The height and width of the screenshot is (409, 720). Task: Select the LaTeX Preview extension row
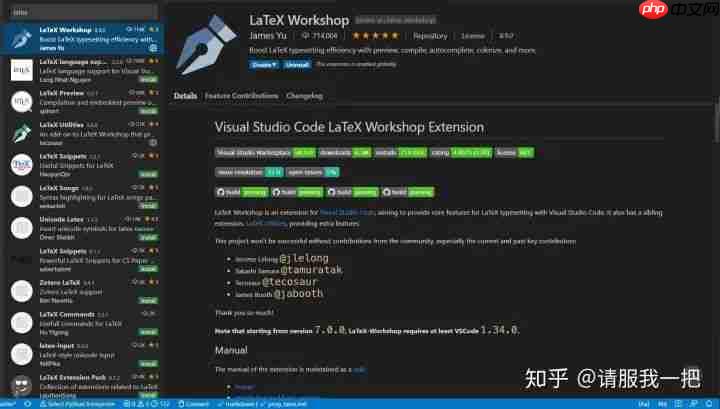[80, 102]
